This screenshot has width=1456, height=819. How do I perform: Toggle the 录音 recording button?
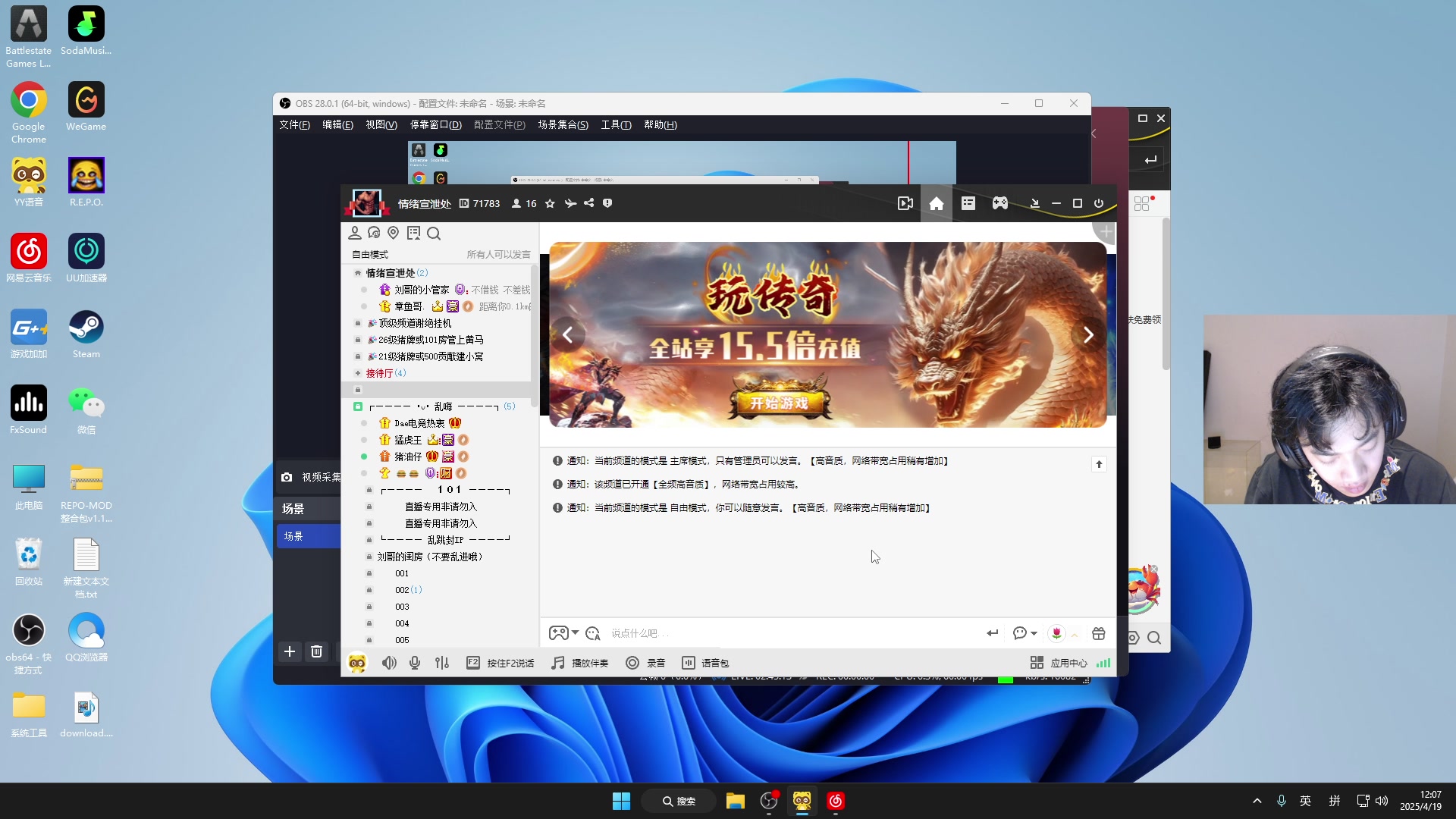point(645,663)
